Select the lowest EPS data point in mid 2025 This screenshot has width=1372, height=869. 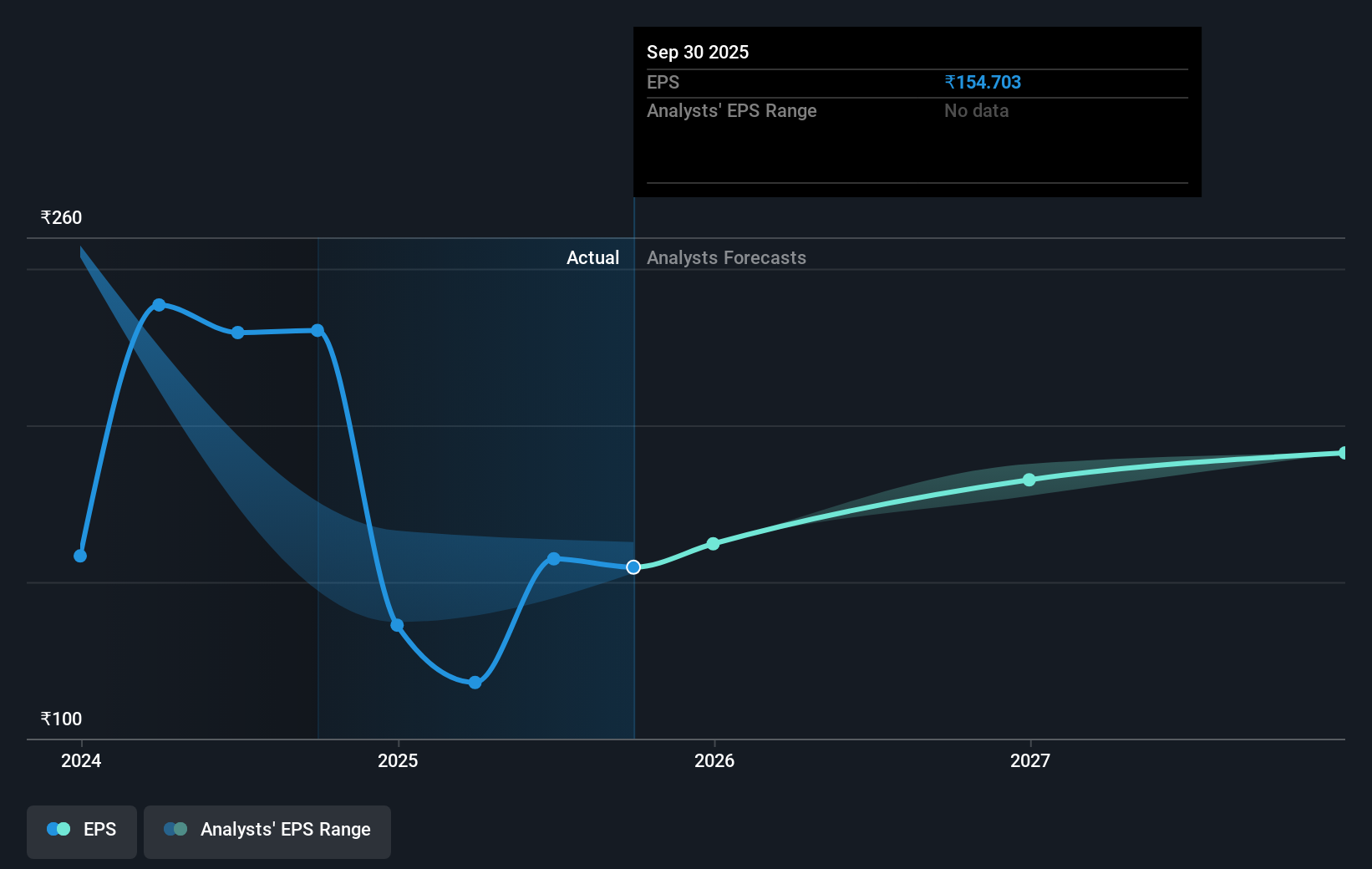click(x=474, y=683)
